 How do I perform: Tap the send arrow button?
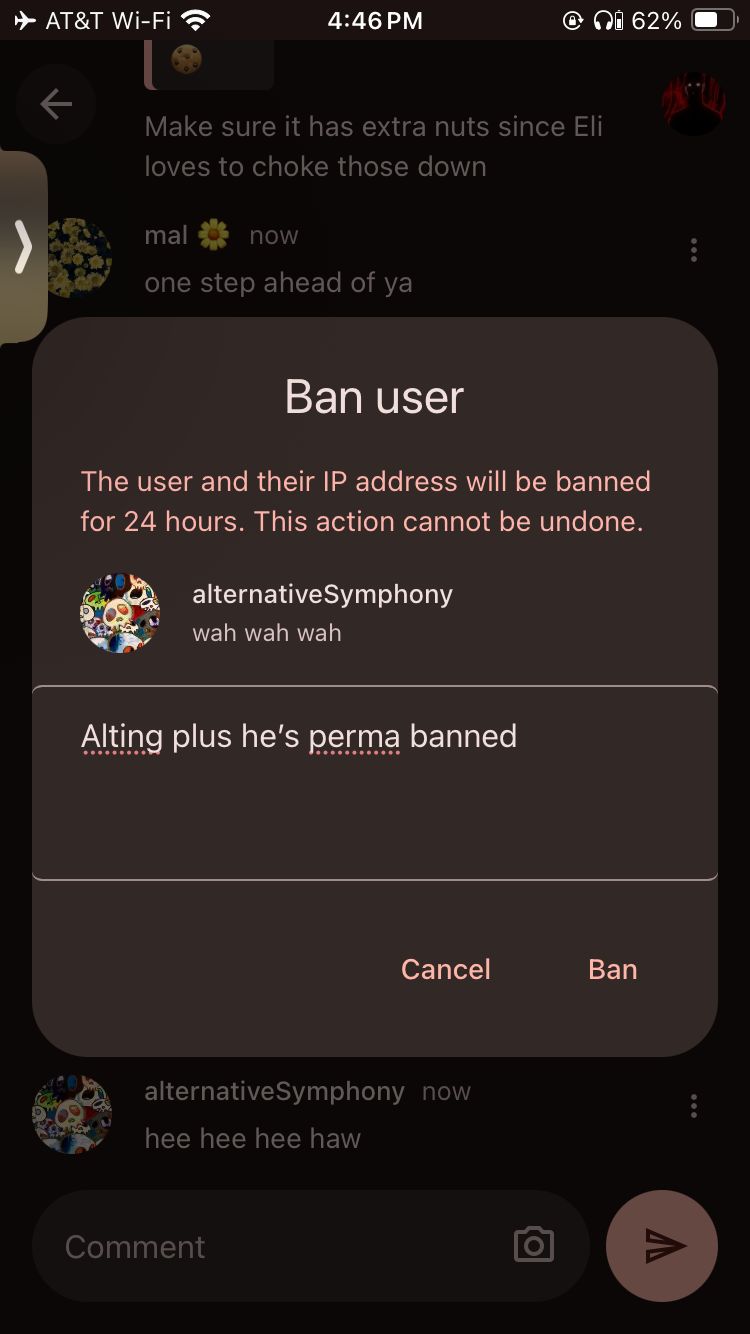(x=662, y=1246)
